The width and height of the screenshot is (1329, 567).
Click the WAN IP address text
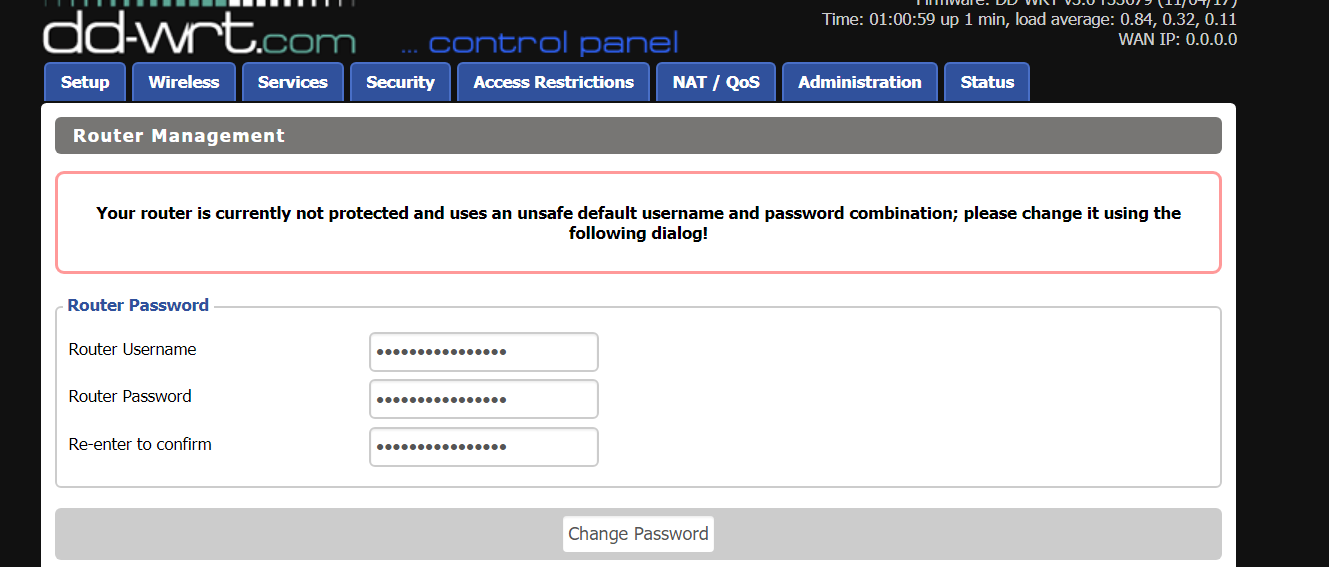point(1177,40)
